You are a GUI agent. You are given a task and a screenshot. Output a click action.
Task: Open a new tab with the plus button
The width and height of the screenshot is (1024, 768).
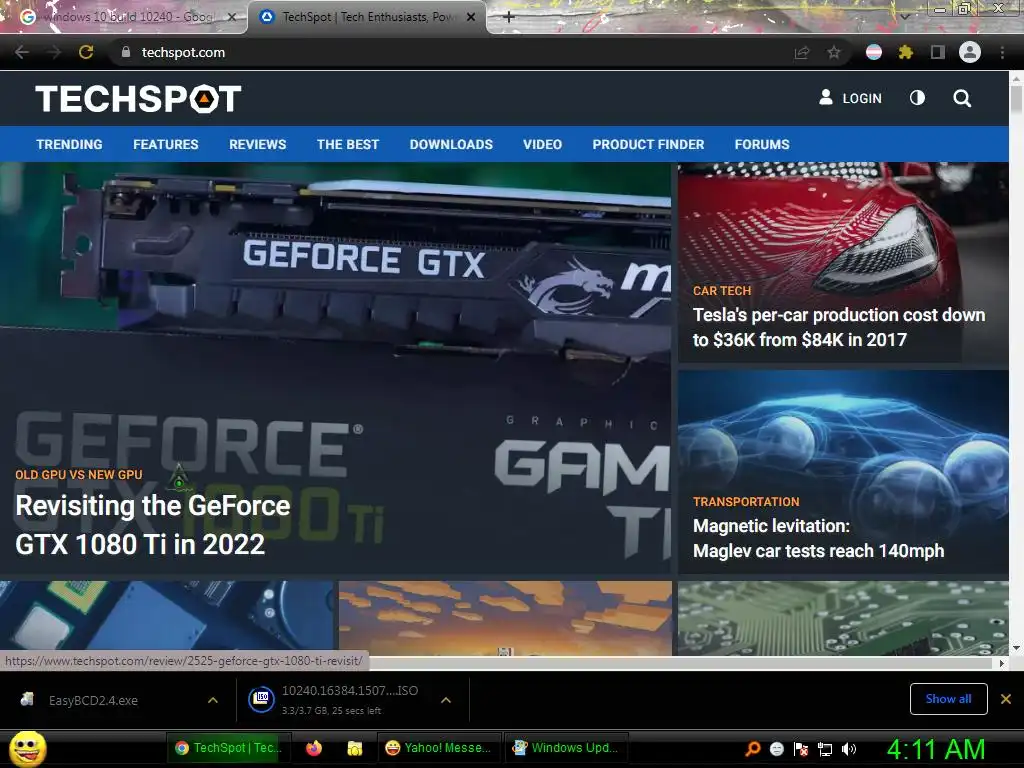(x=509, y=17)
